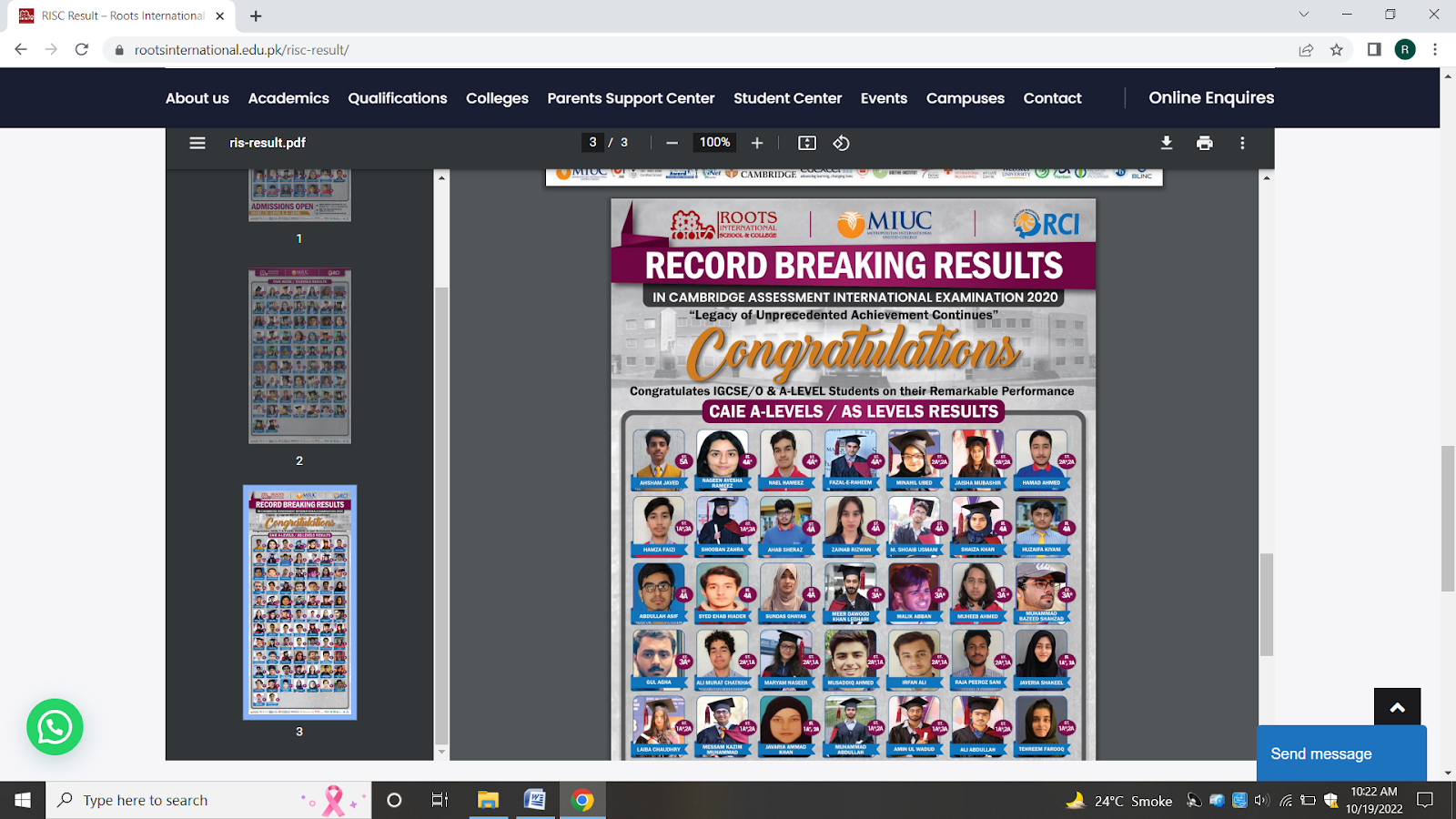The image size is (1456, 819).
Task: Open a new browser tab
Action: coord(256,16)
